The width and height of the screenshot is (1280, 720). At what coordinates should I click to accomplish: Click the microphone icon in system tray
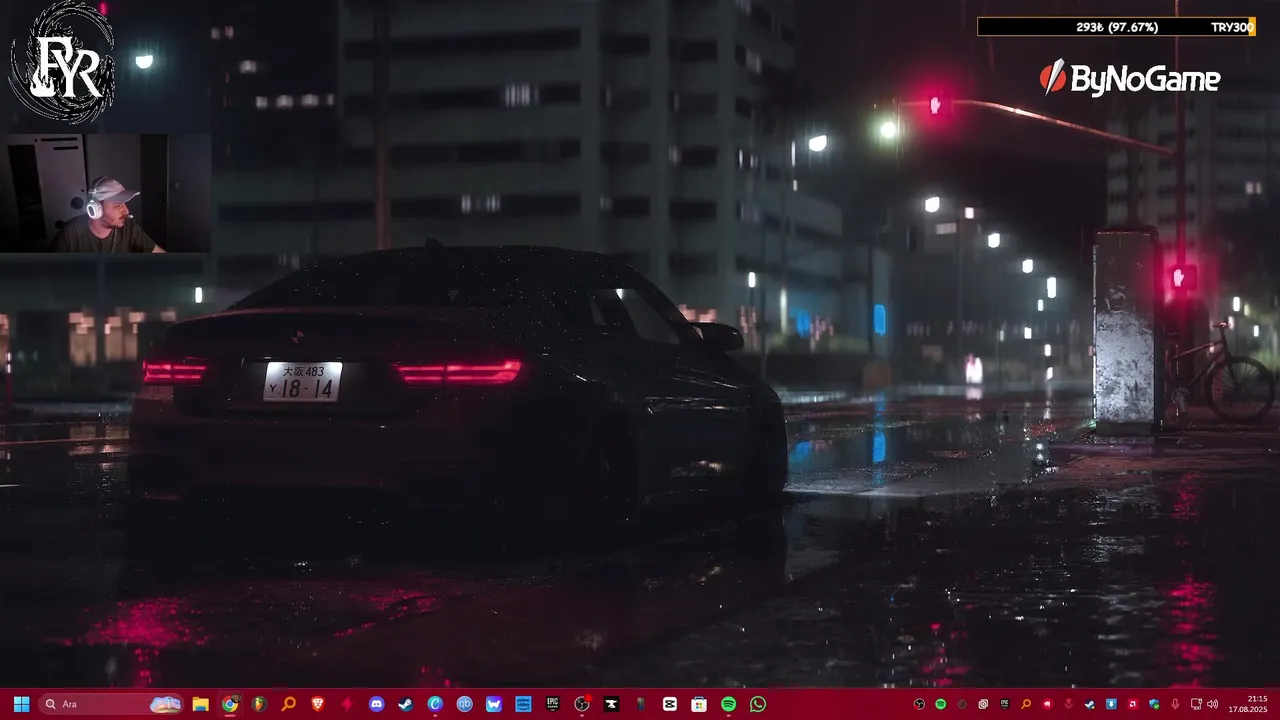pos(1175,704)
